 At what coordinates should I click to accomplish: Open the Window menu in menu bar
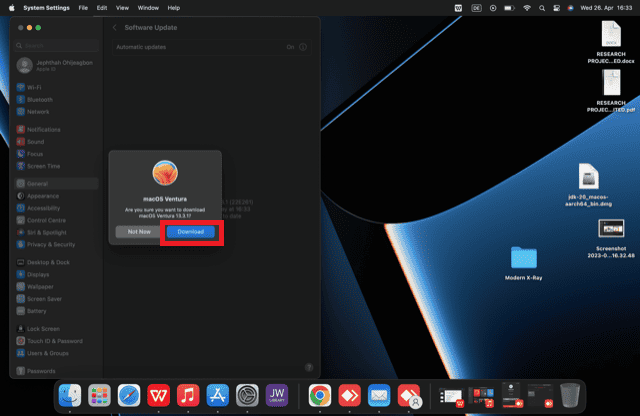pos(148,7)
